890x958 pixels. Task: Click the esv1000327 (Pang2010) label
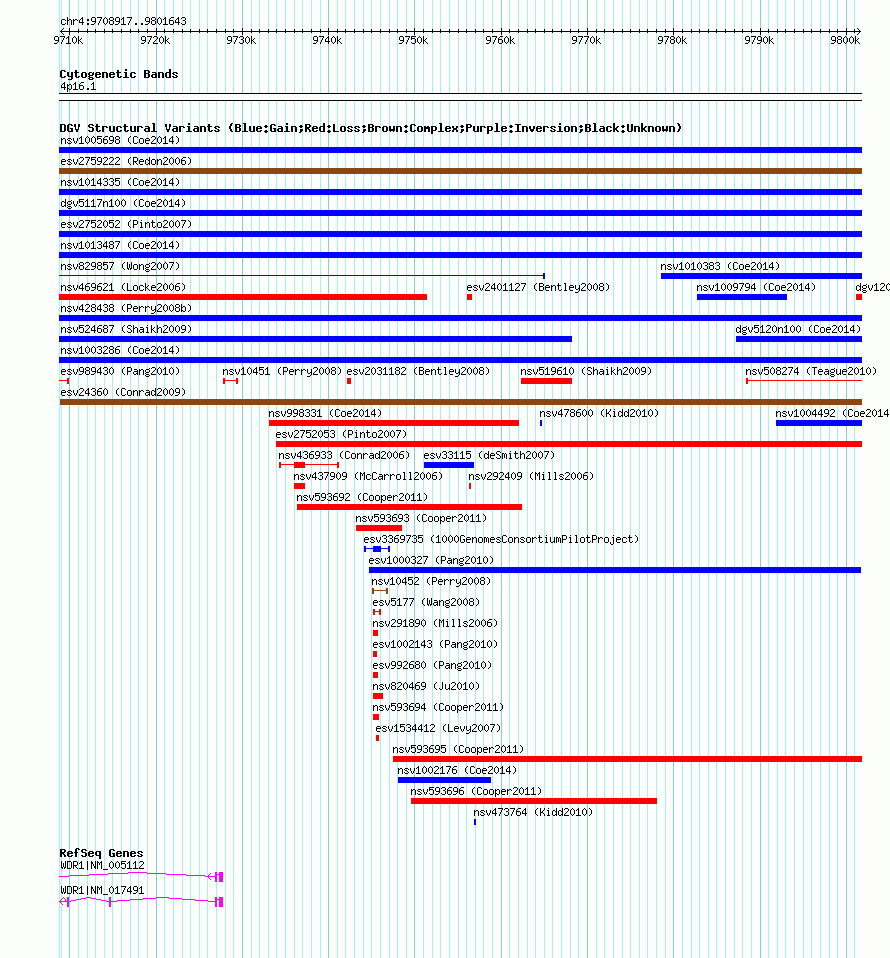[x=431, y=560]
